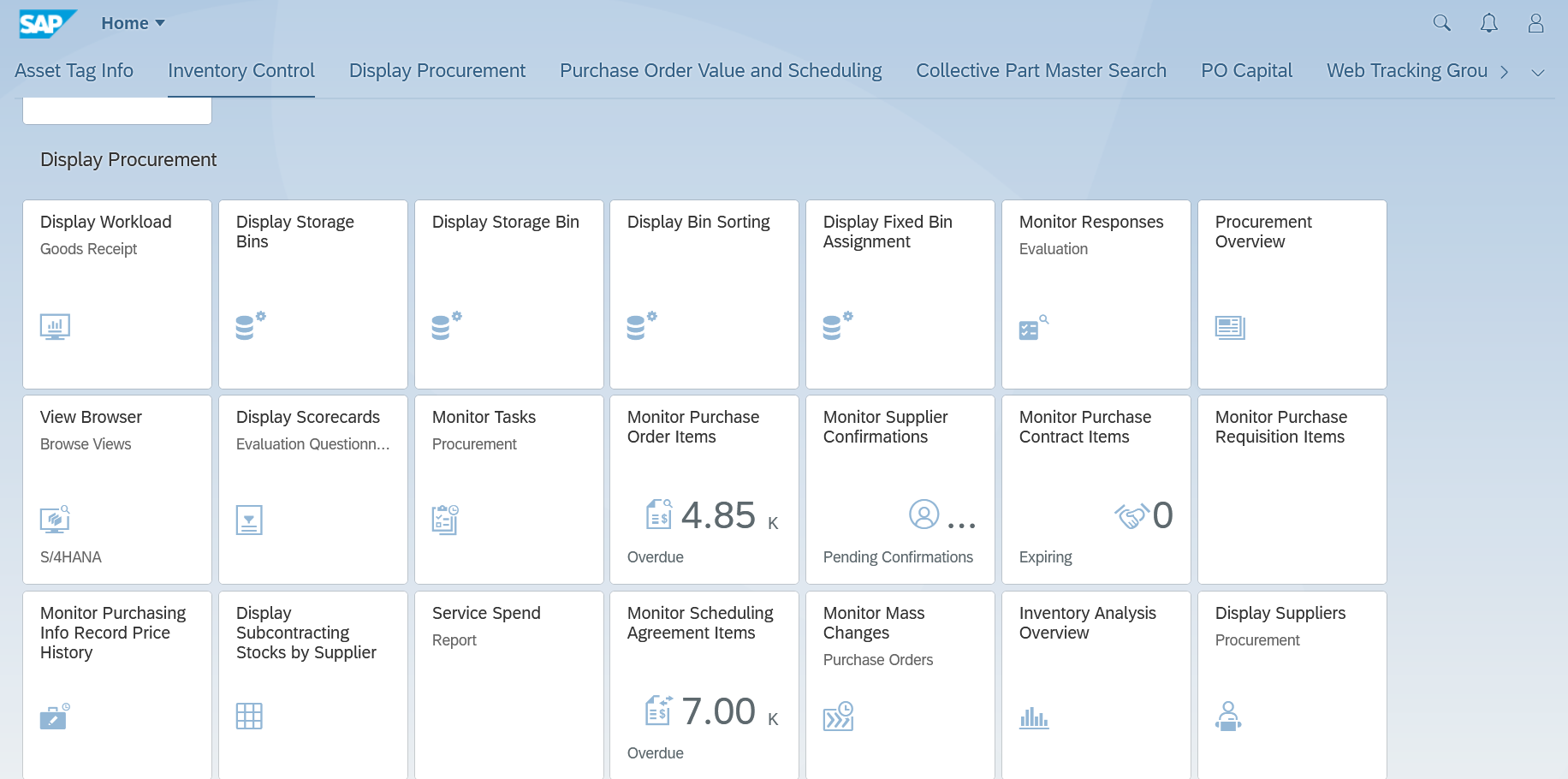
Task: Click the Display Workload chart monitor icon
Action: (x=55, y=327)
